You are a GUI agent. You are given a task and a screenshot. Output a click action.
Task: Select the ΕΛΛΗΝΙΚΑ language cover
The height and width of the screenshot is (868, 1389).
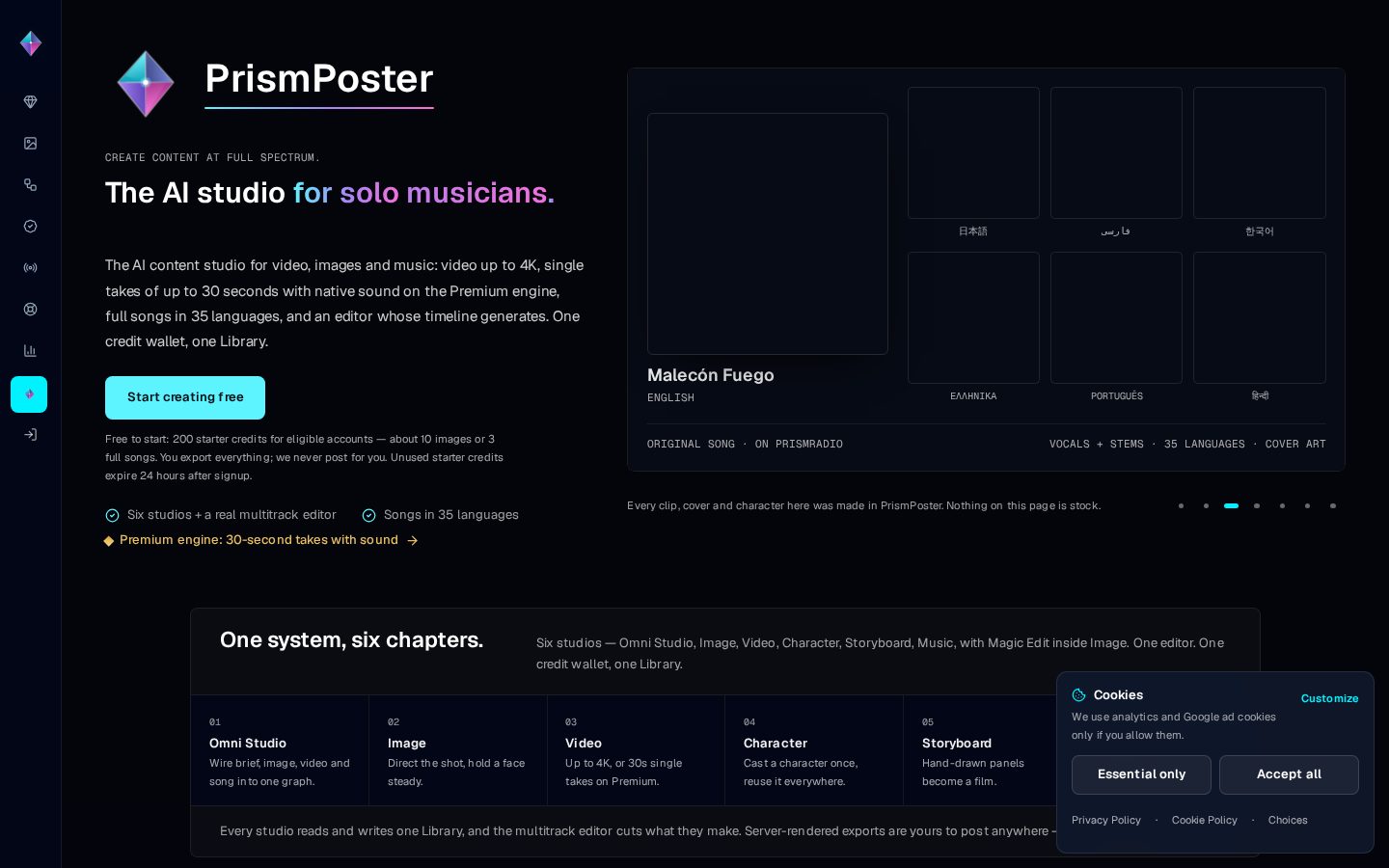[x=973, y=317]
